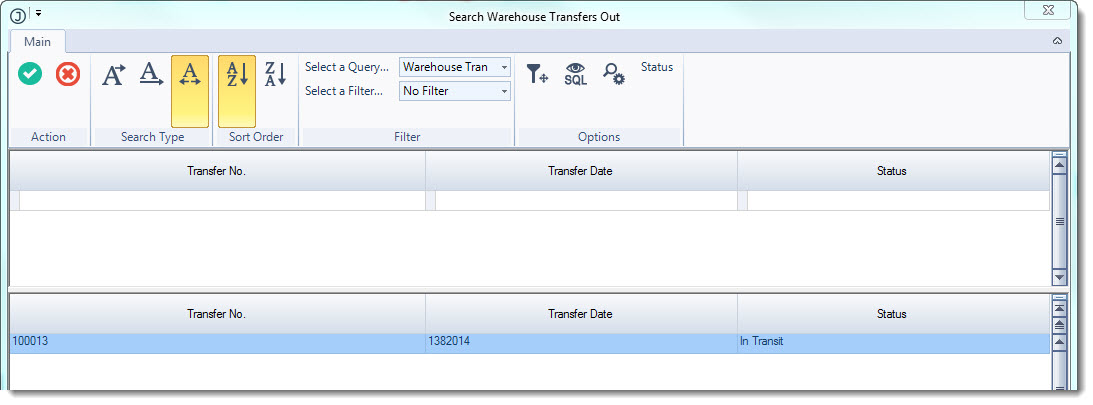
Task: Sort by upper Transfer Date column header
Action: (x=581, y=171)
